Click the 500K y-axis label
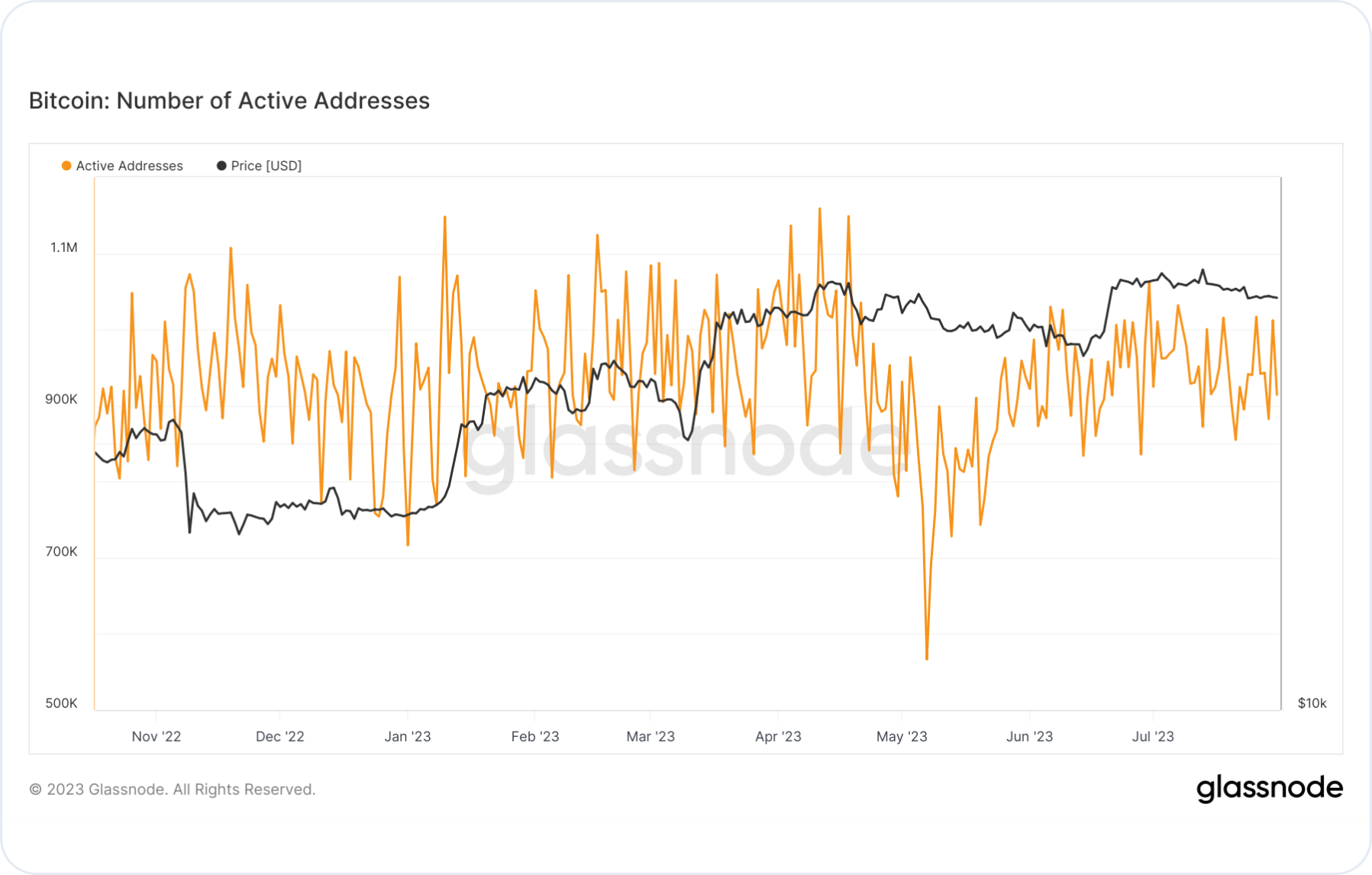The height and width of the screenshot is (875, 1372). pyautogui.click(x=61, y=703)
